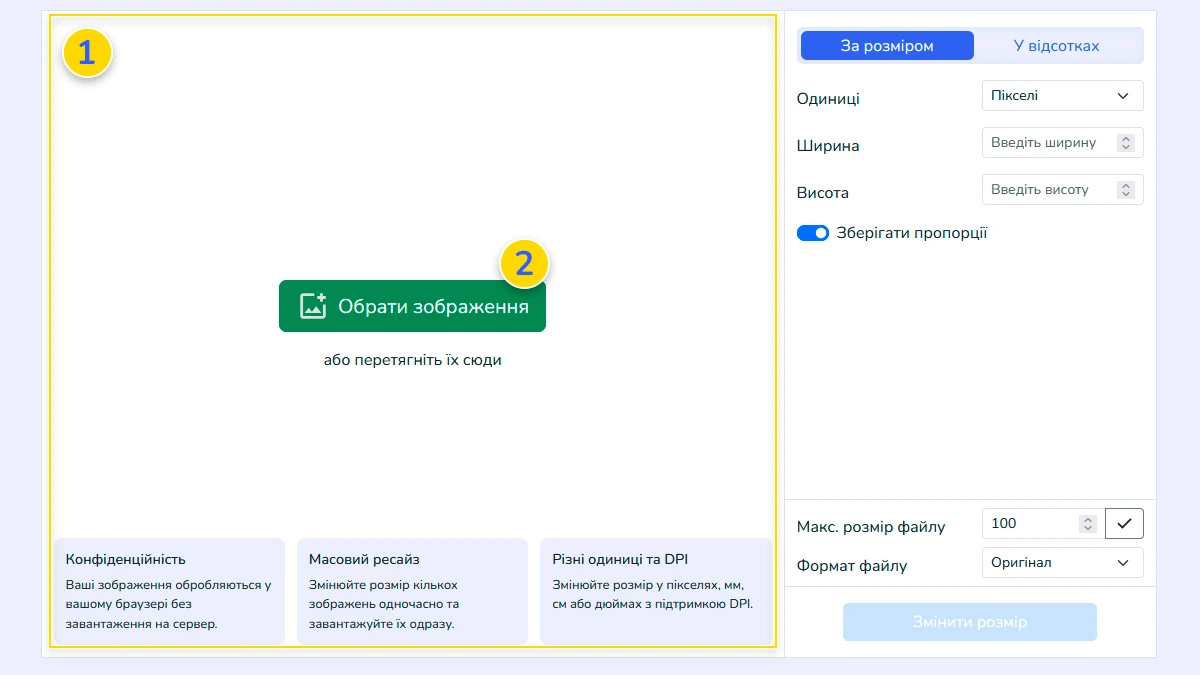The height and width of the screenshot is (675, 1200).
Task: Toggle the Зберігати пропорції switch
Action: coord(812,233)
